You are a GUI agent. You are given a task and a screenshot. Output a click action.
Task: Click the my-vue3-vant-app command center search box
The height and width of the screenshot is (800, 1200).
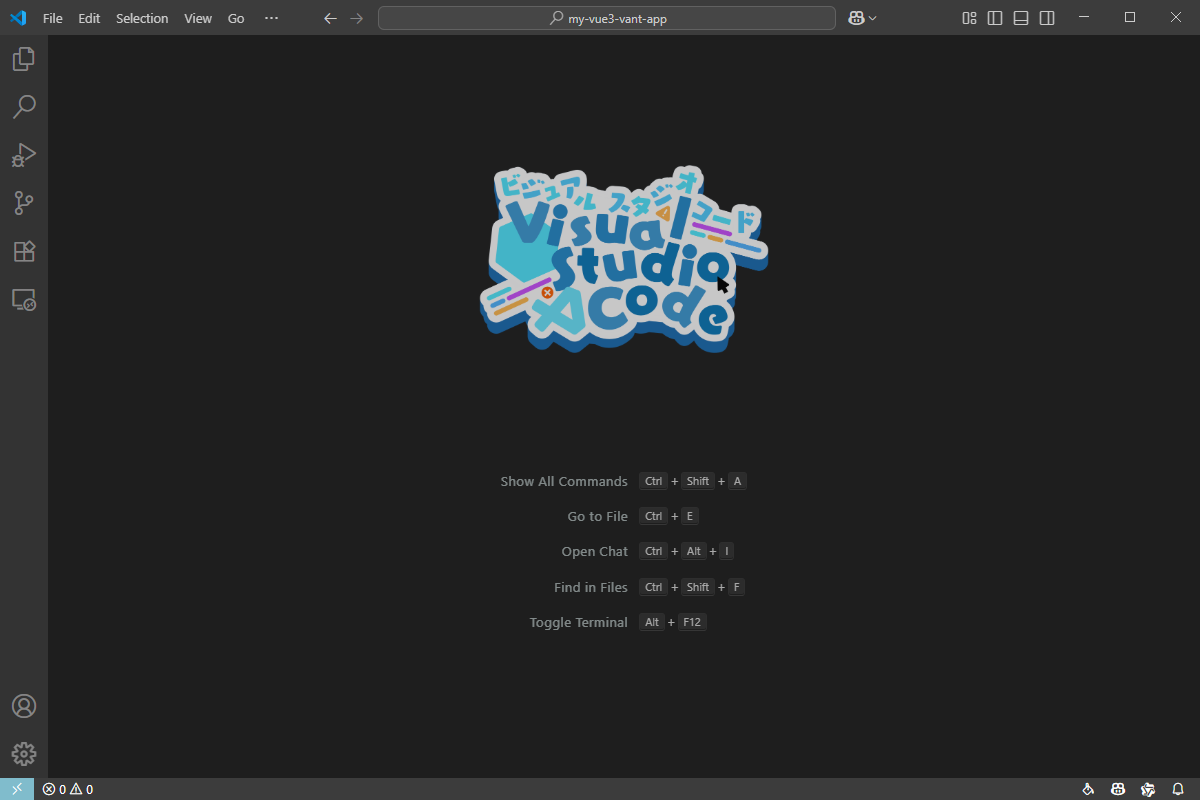(x=607, y=18)
